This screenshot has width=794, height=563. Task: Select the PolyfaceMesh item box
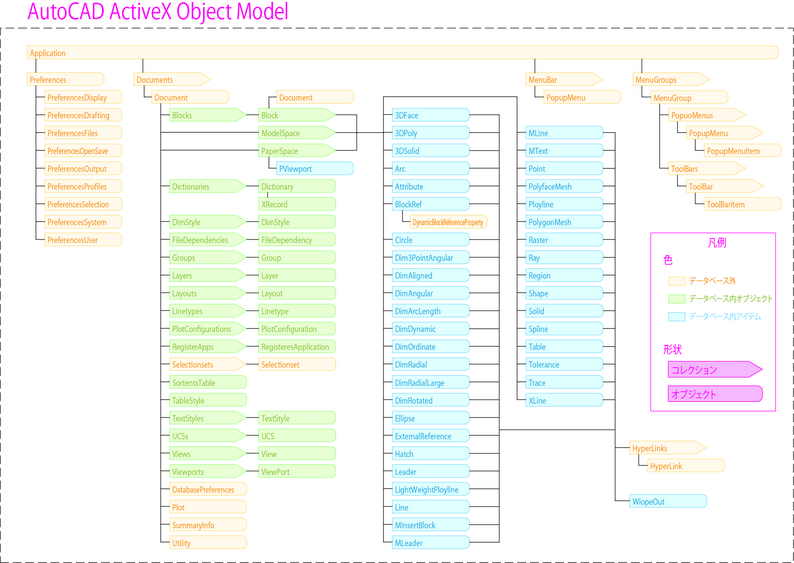pyautogui.click(x=565, y=186)
